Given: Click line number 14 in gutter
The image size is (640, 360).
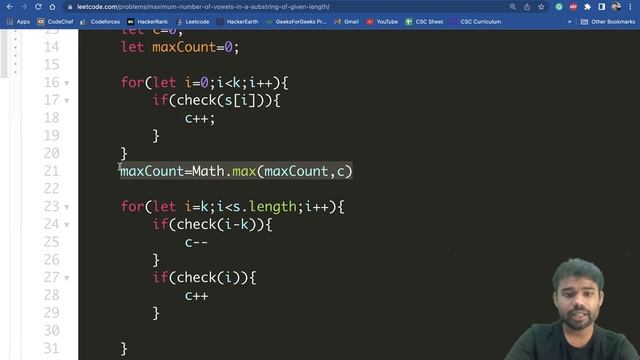Looking at the screenshot, I should pyautogui.click(x=51, y=47).
